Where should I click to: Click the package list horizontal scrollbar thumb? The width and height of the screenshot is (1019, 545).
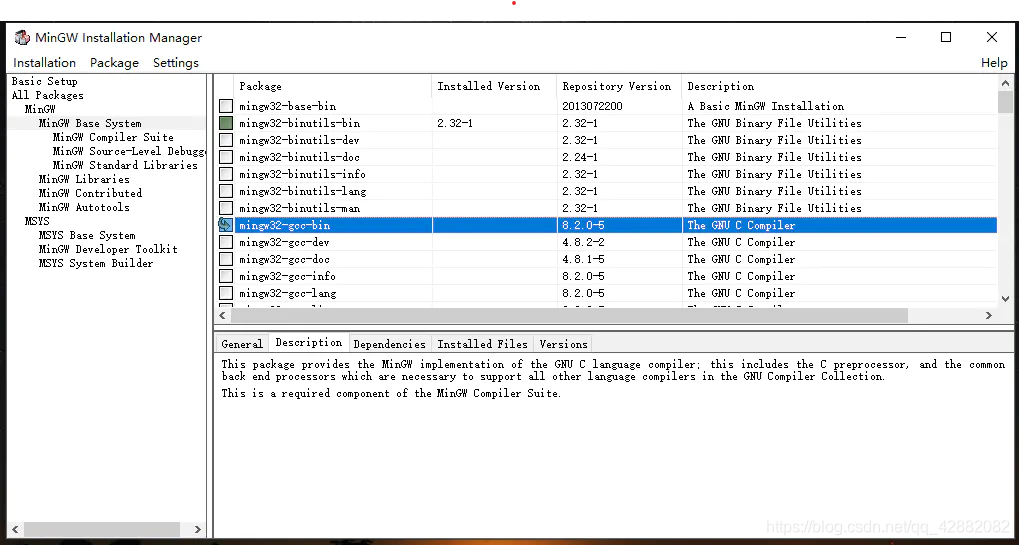569,315
